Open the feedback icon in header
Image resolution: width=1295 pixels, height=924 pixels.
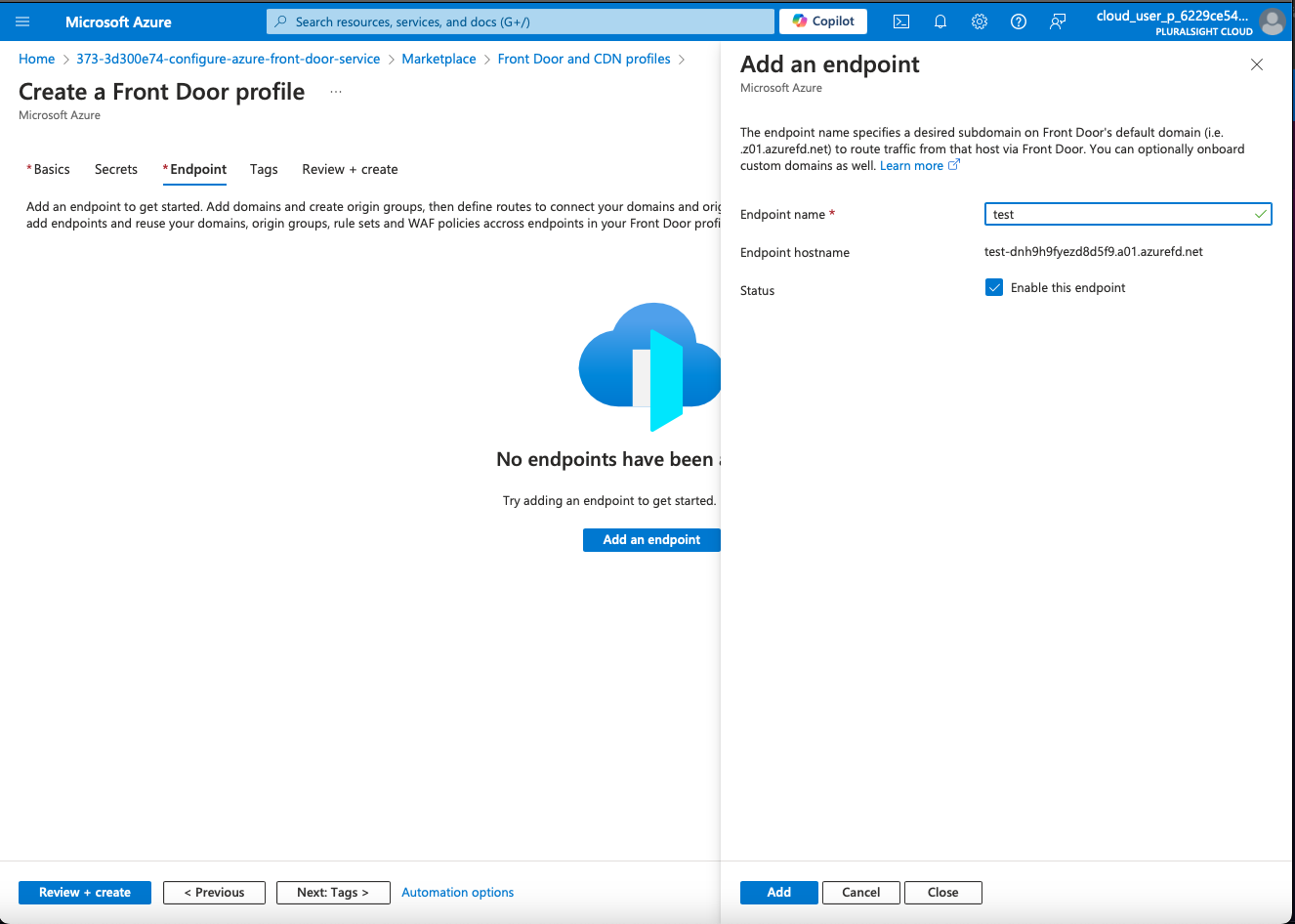tap(1058, 21)
